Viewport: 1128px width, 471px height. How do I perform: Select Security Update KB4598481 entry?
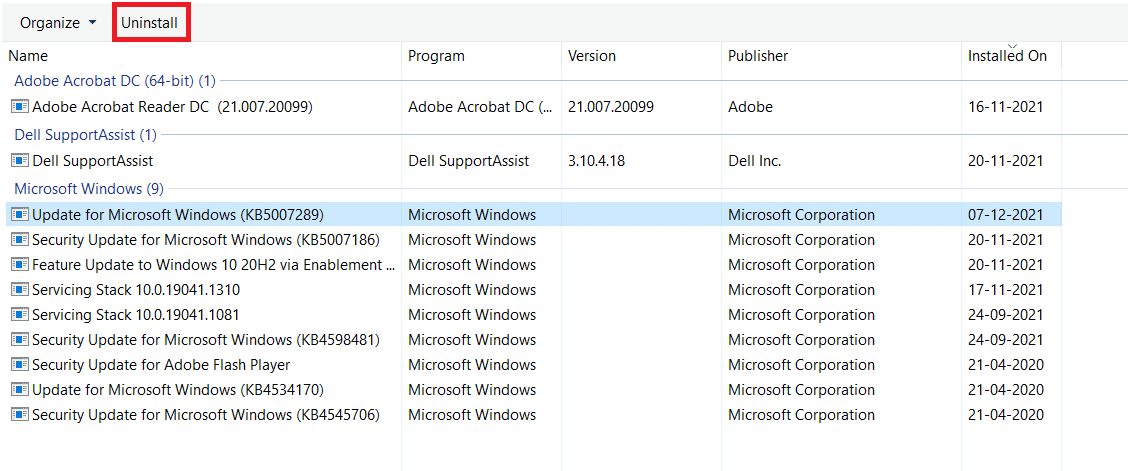[x=205, y=340]
